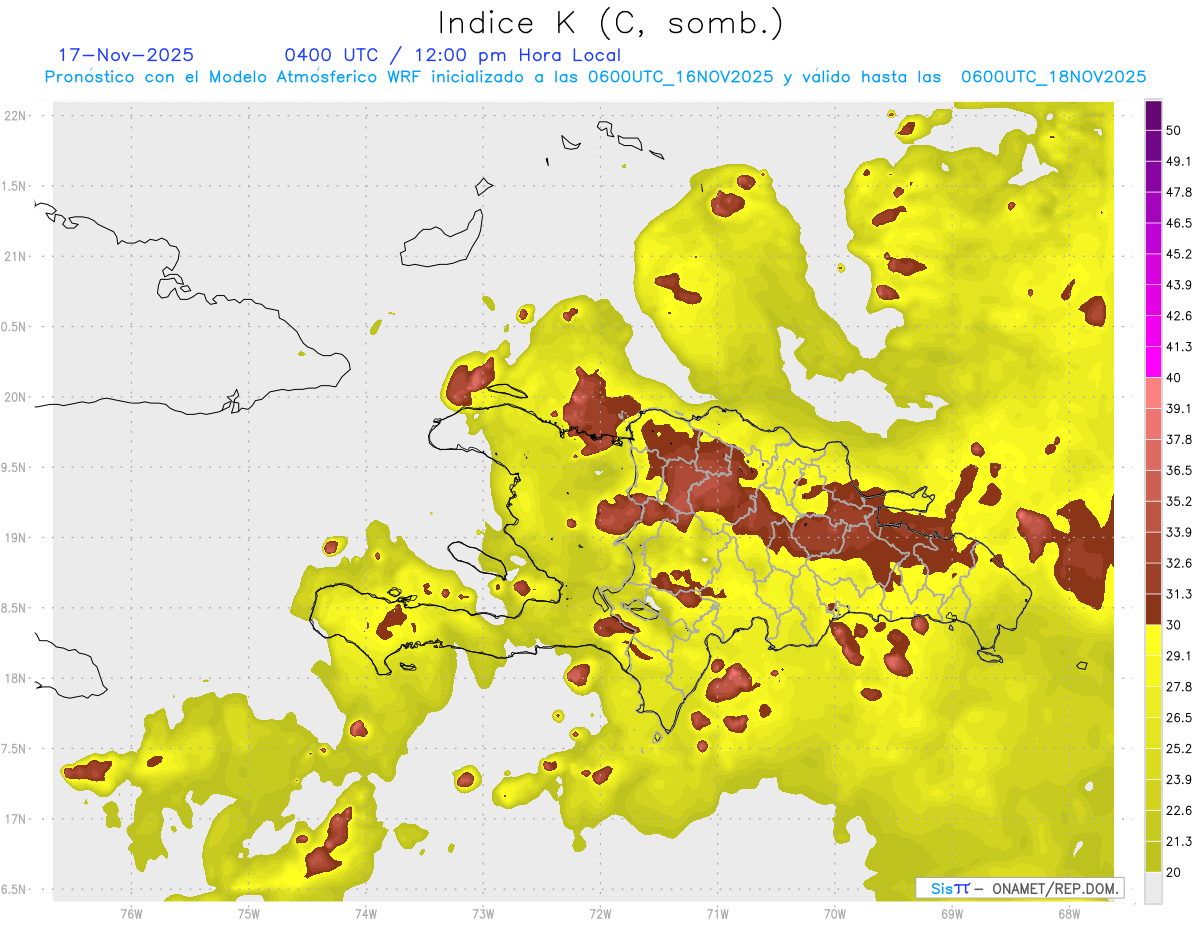Click the colorbar value "22.6"
This screenshot has width=1200, height=927.
tap(1179, 810)
